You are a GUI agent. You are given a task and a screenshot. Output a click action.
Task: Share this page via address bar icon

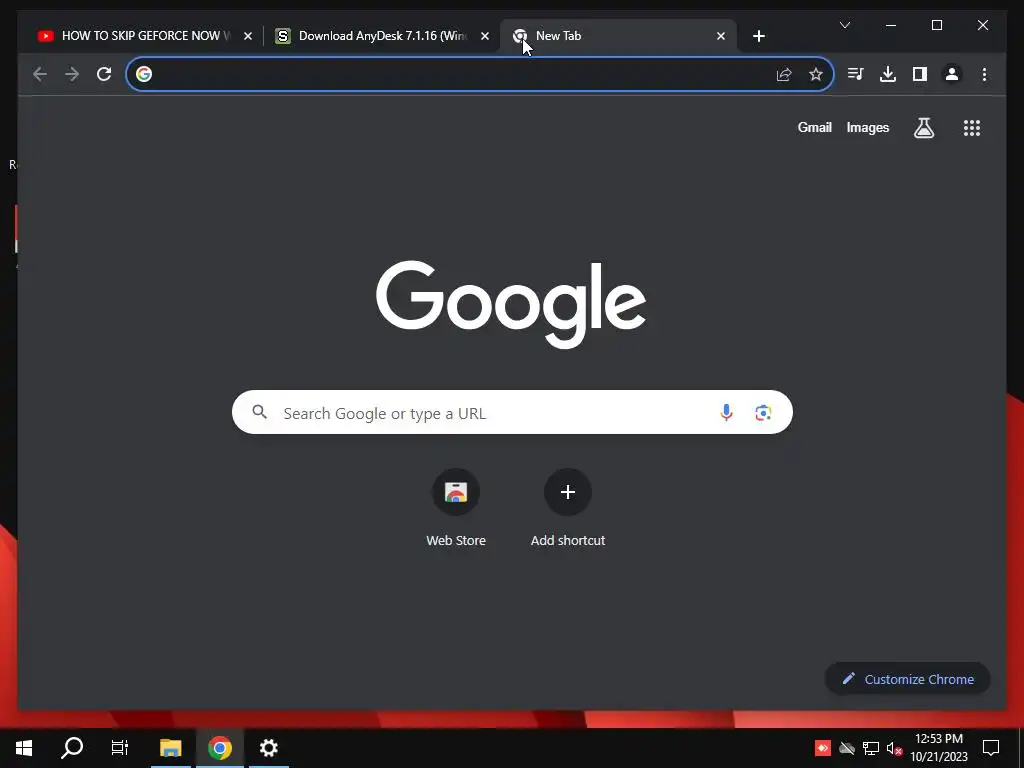coord(784,74)
